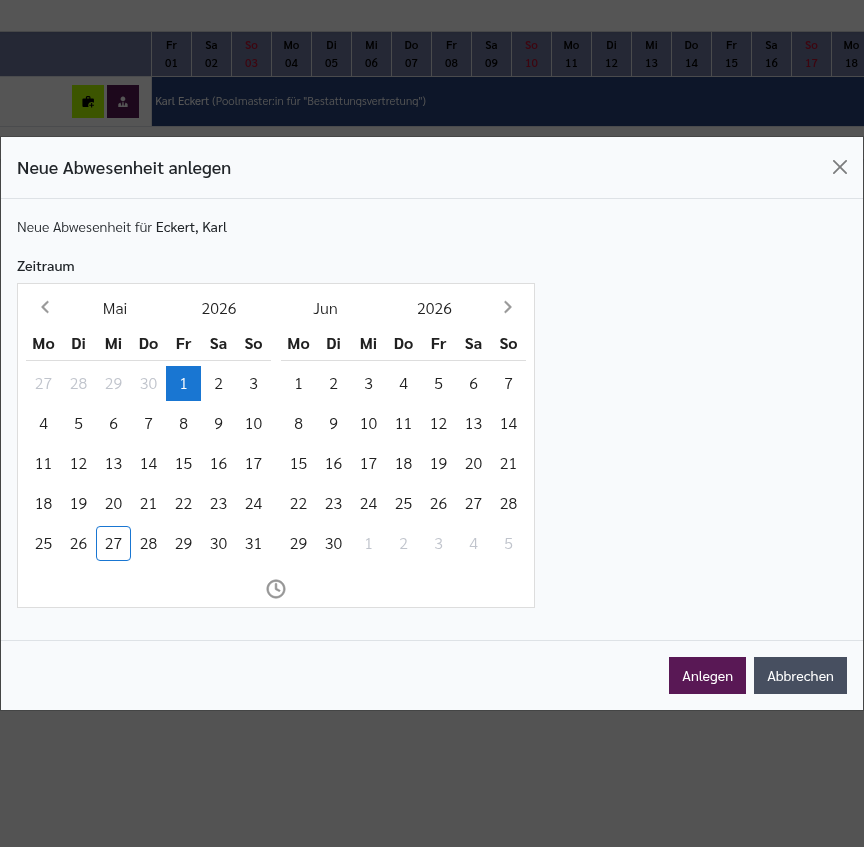Choose June 12 in the calendar

(439, 424)
